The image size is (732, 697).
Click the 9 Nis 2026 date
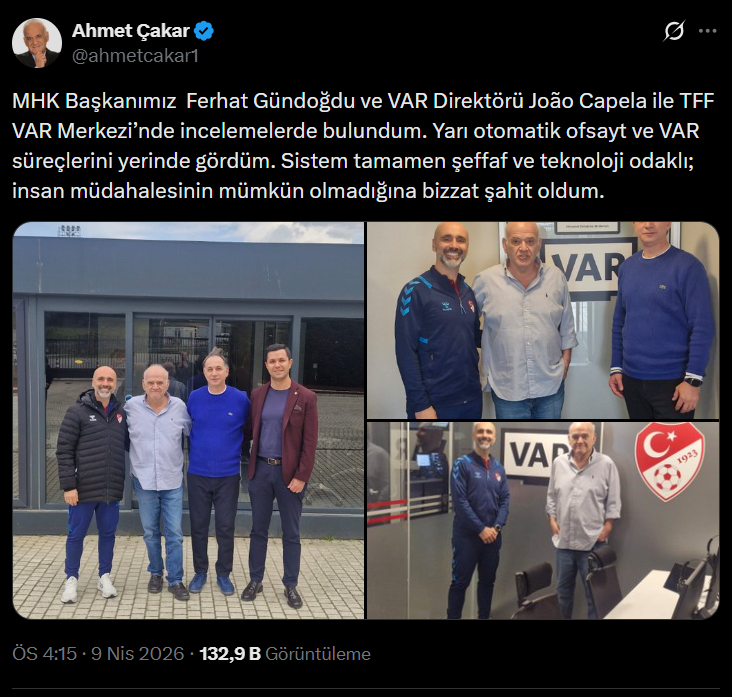(x=138, y=654)
